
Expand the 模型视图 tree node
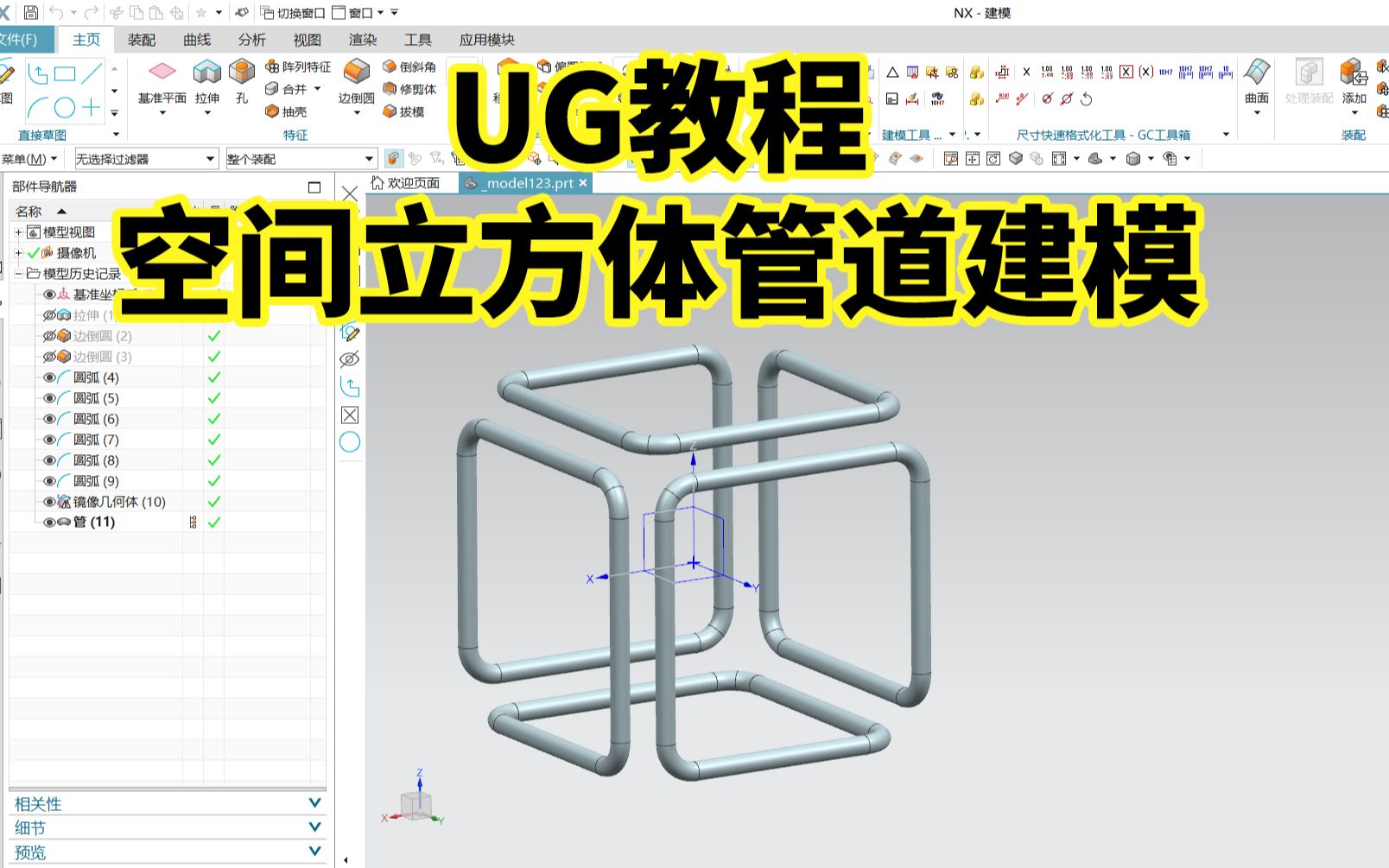pyautogui.click(x=18, y=232)
